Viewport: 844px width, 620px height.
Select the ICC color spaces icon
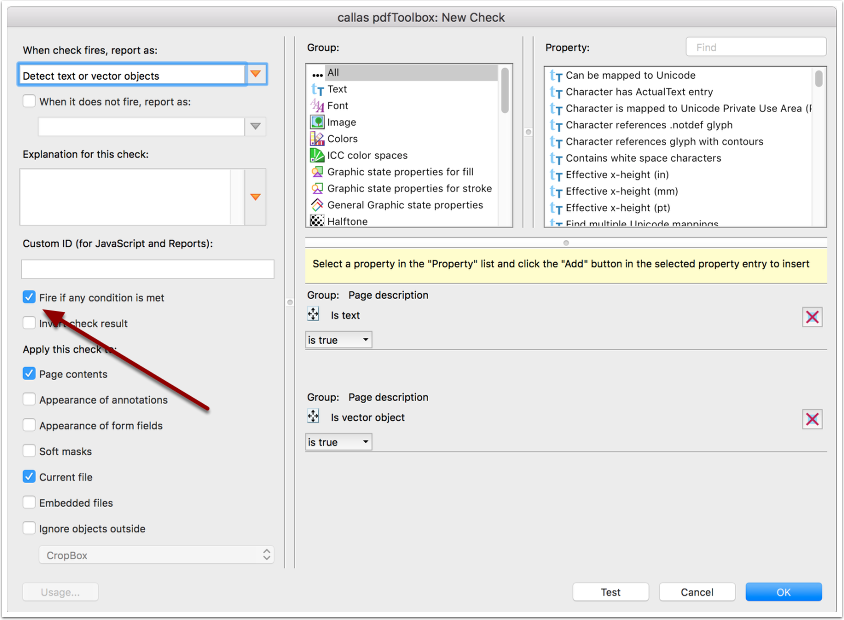[318, 155]
